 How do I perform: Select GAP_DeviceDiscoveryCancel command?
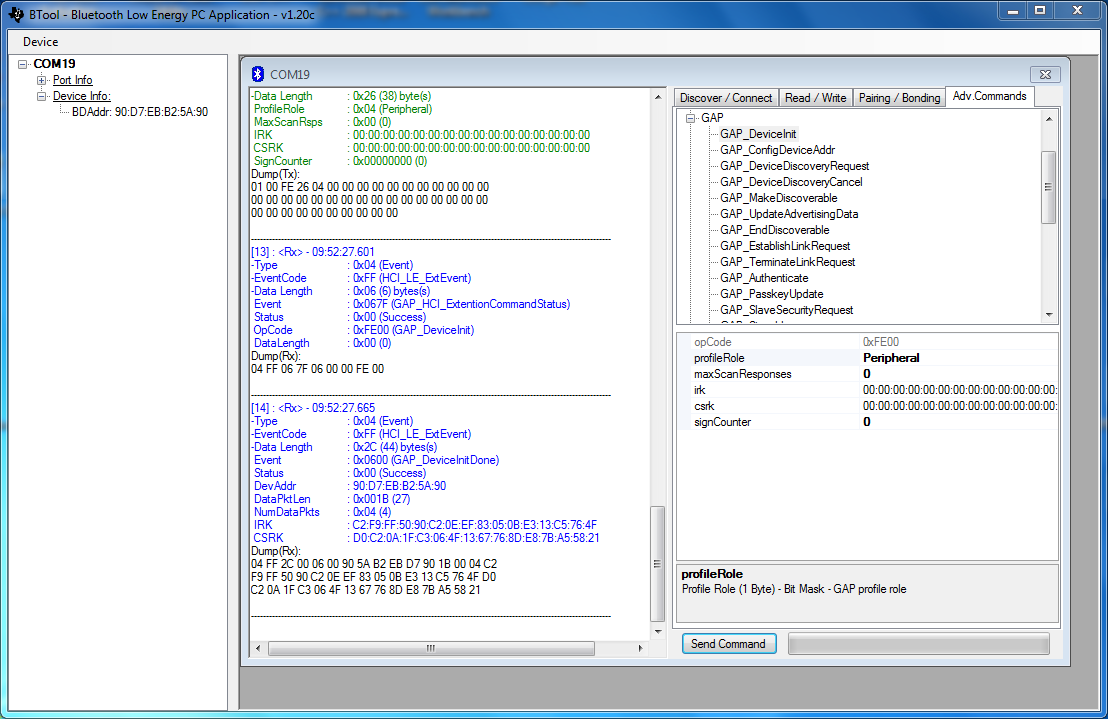click(791, 182)
